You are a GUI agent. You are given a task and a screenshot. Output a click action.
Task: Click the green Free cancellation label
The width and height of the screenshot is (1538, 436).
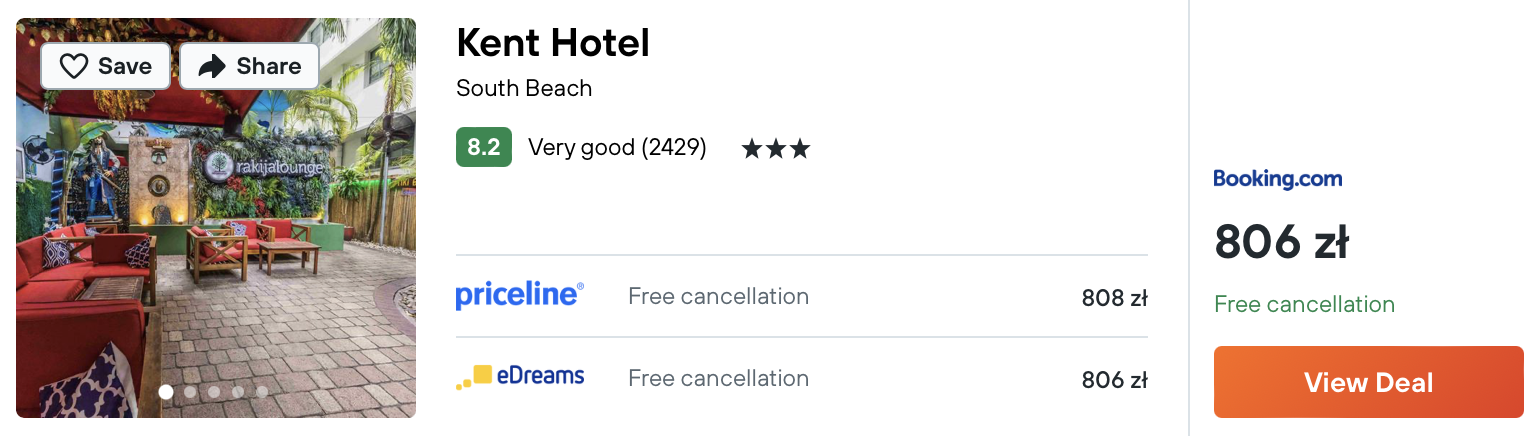point(1304,304)
